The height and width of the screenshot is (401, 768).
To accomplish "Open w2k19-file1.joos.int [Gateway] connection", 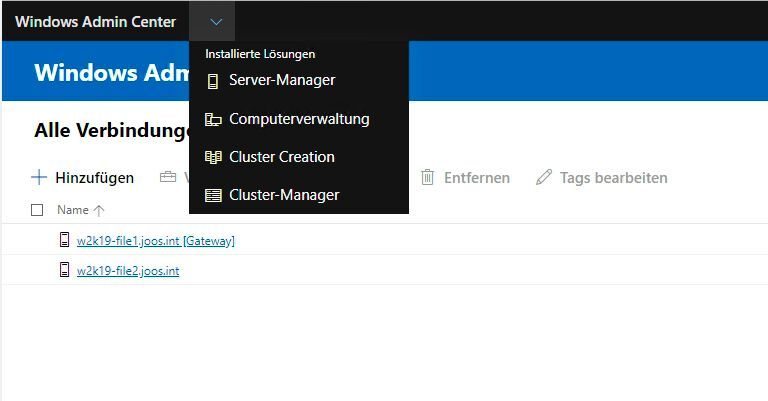I will 156,241.
